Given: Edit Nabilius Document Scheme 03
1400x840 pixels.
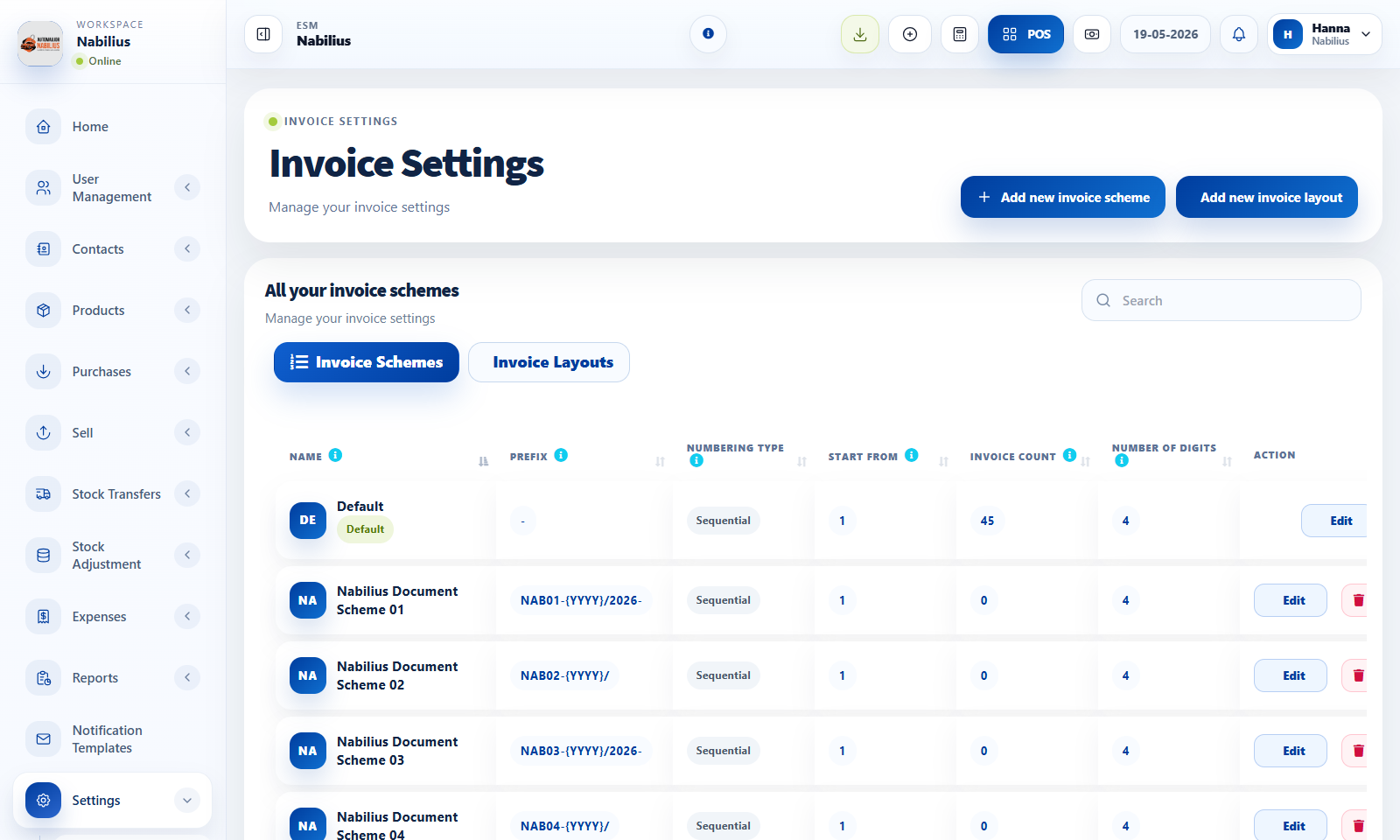Looking at the screenshot, I should 1291,751.
